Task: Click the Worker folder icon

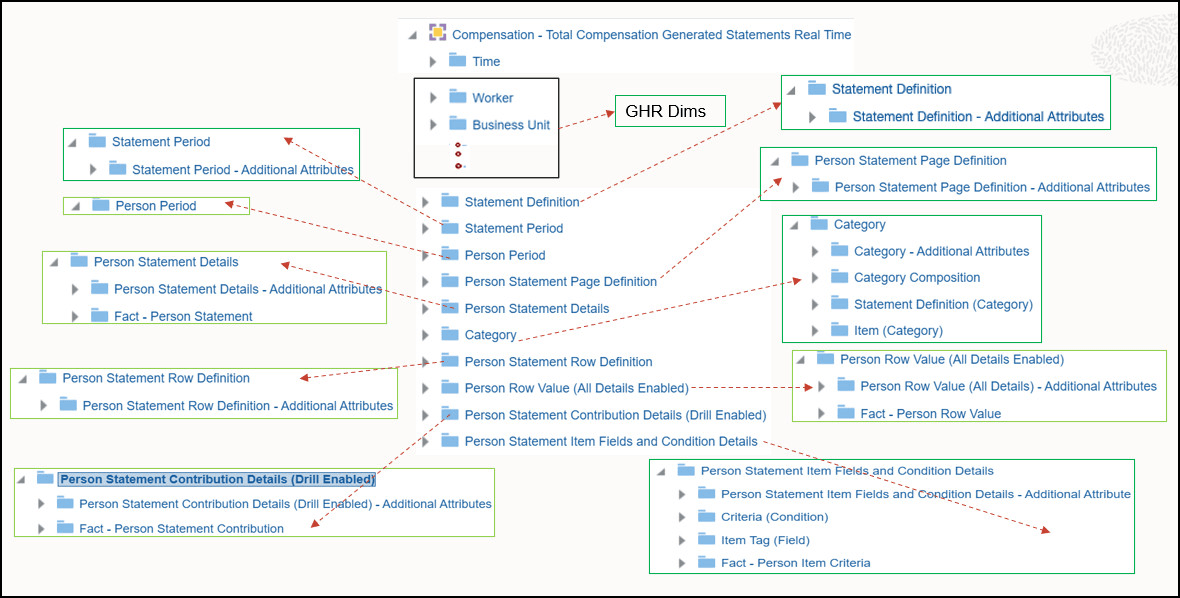Action: (458, 96)
